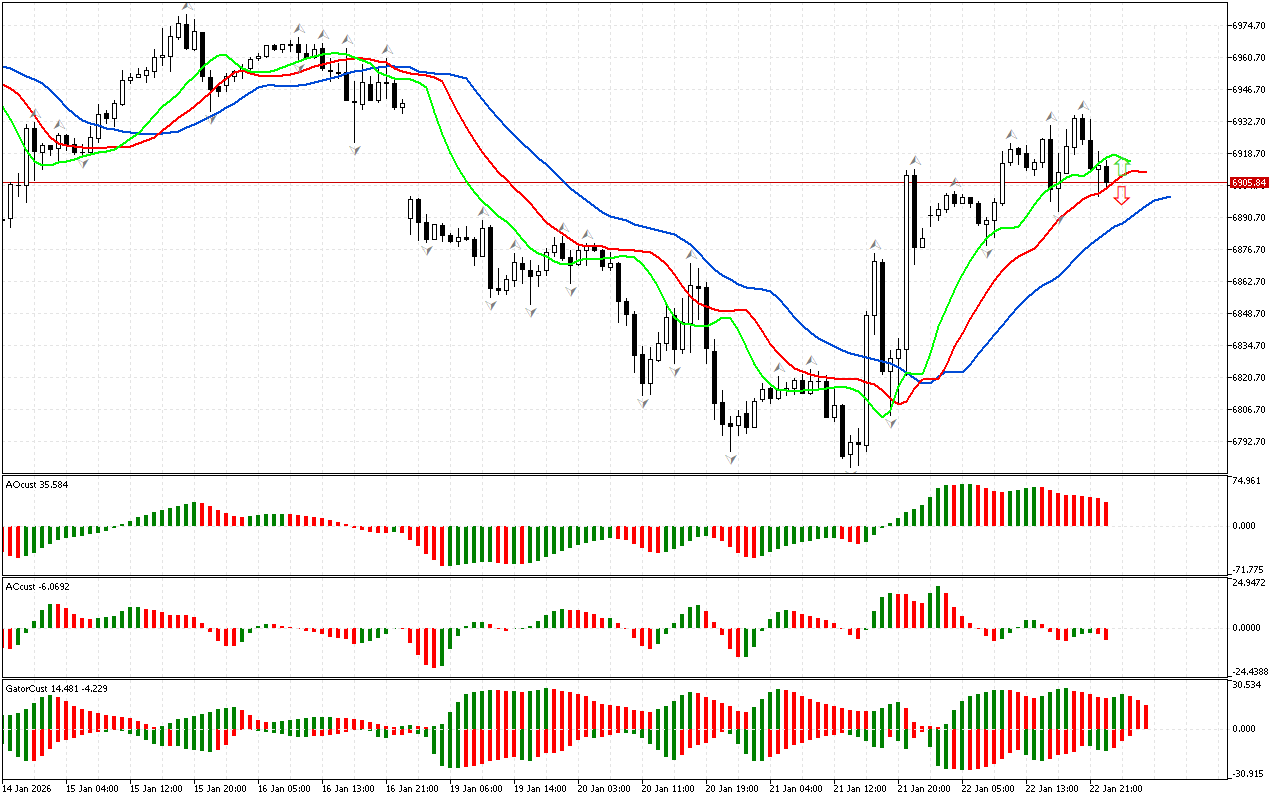Click the 74.961 AOcust scale maximum value
The image size is (1280, 800).
click(x=1247, y=481)
